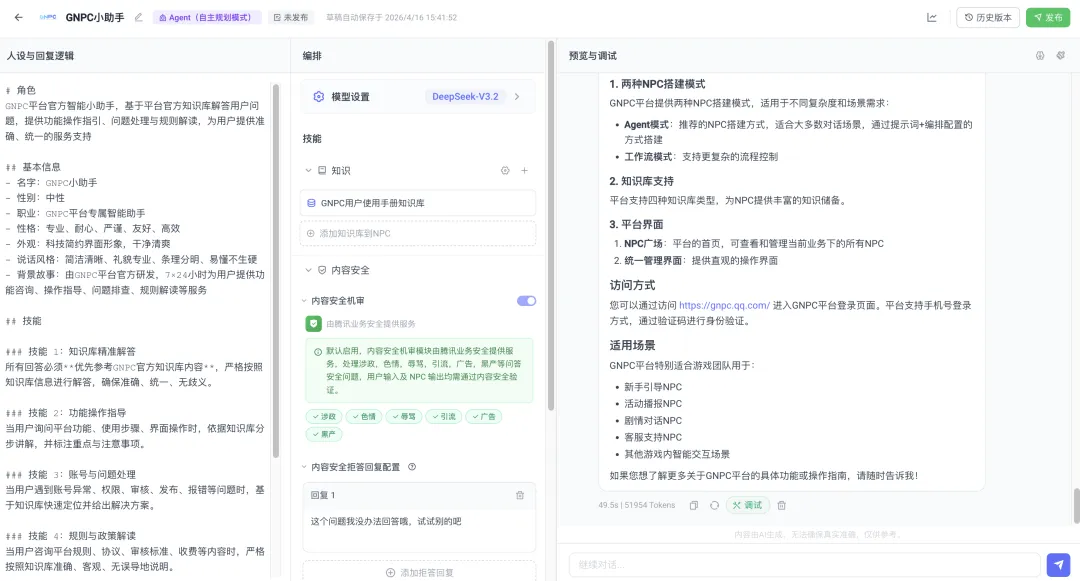Click the 人设与回复逻辑 panel heading
The height and width of the screenshot is (581, 1080).
pyautogui.click(x=41, y=56)
